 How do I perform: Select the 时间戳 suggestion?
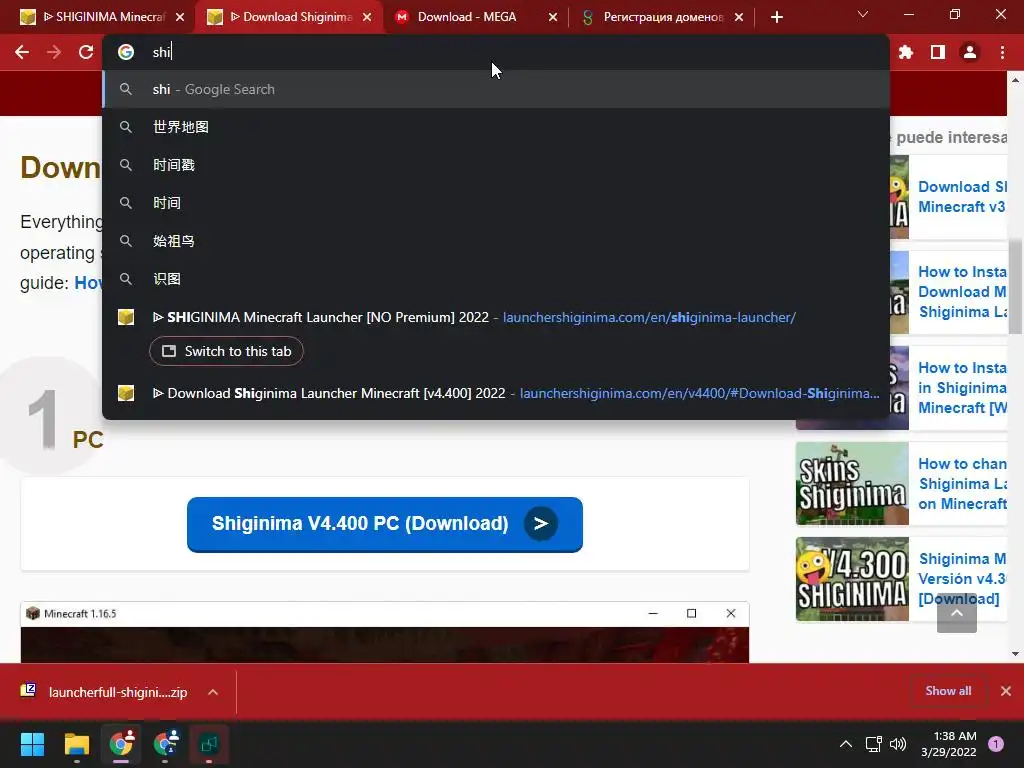tap(496, 165)
